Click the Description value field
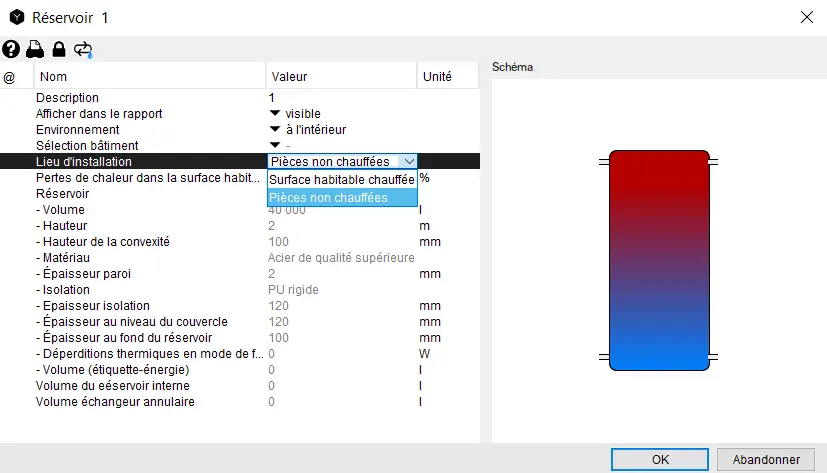Viewport: 827px width, 473px height. [x=340, y=98]
